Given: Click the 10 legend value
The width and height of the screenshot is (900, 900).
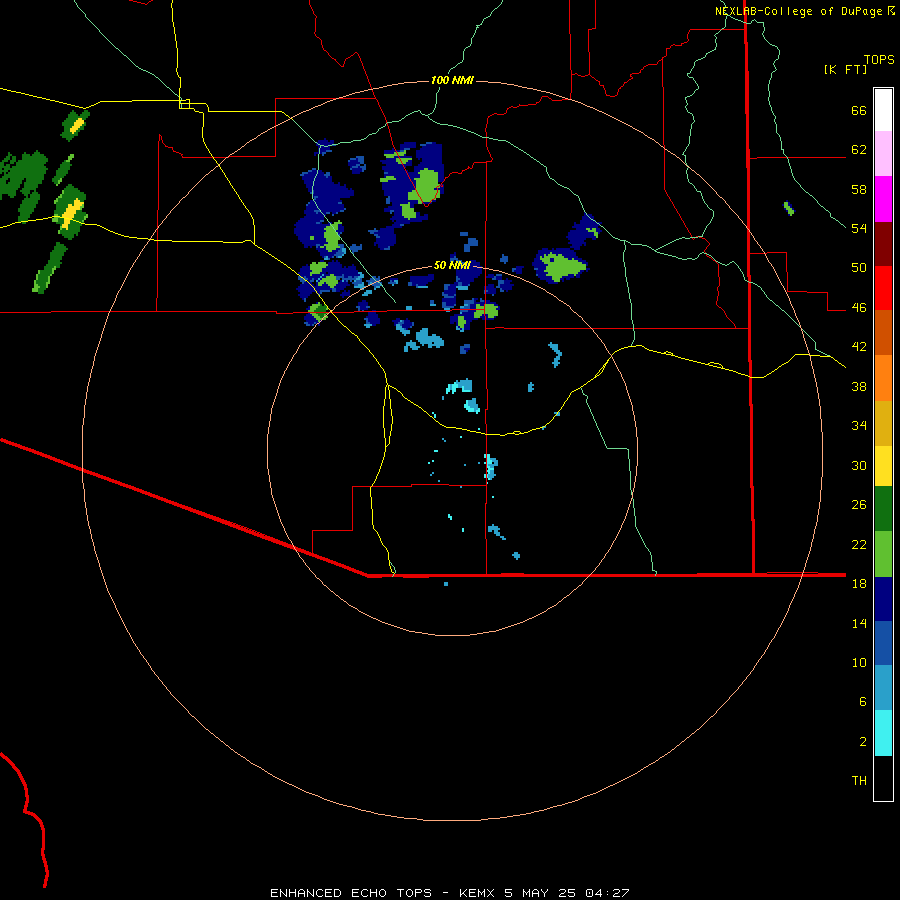Looking at the screenshot, I should 859,663.
